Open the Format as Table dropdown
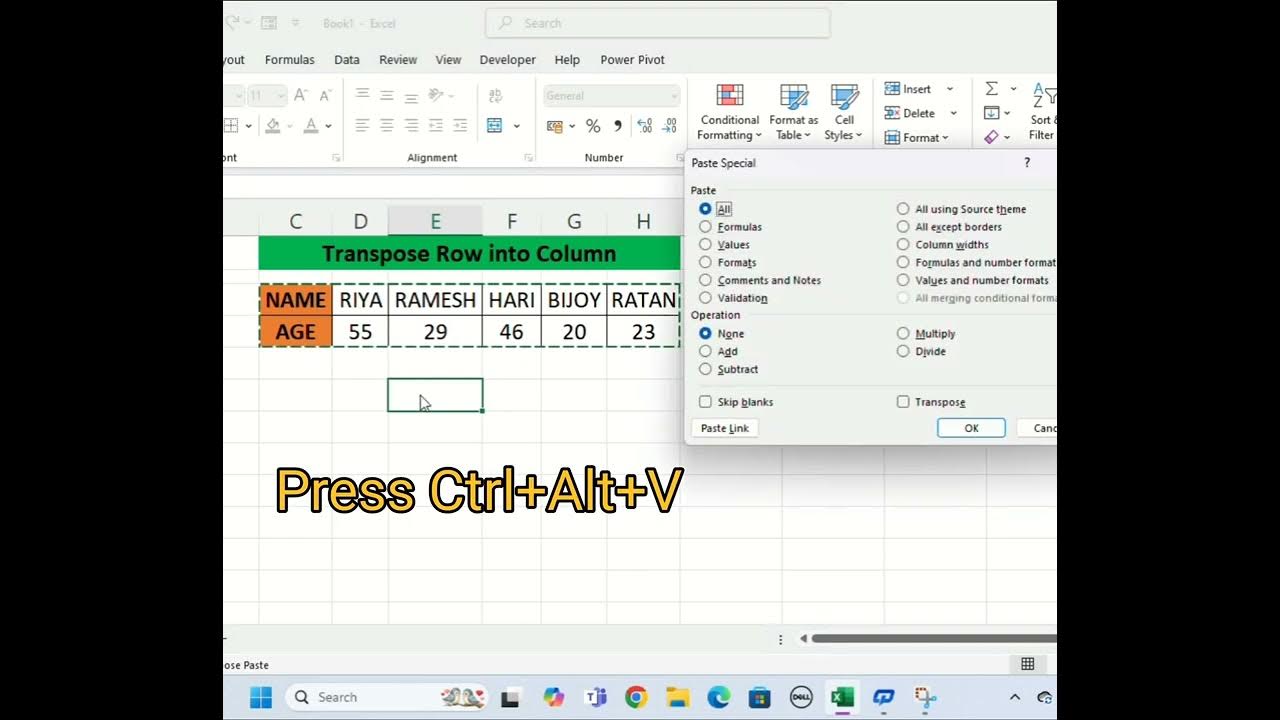Image resolution: width=1280 pixels, height=720 pixels. 794,112
